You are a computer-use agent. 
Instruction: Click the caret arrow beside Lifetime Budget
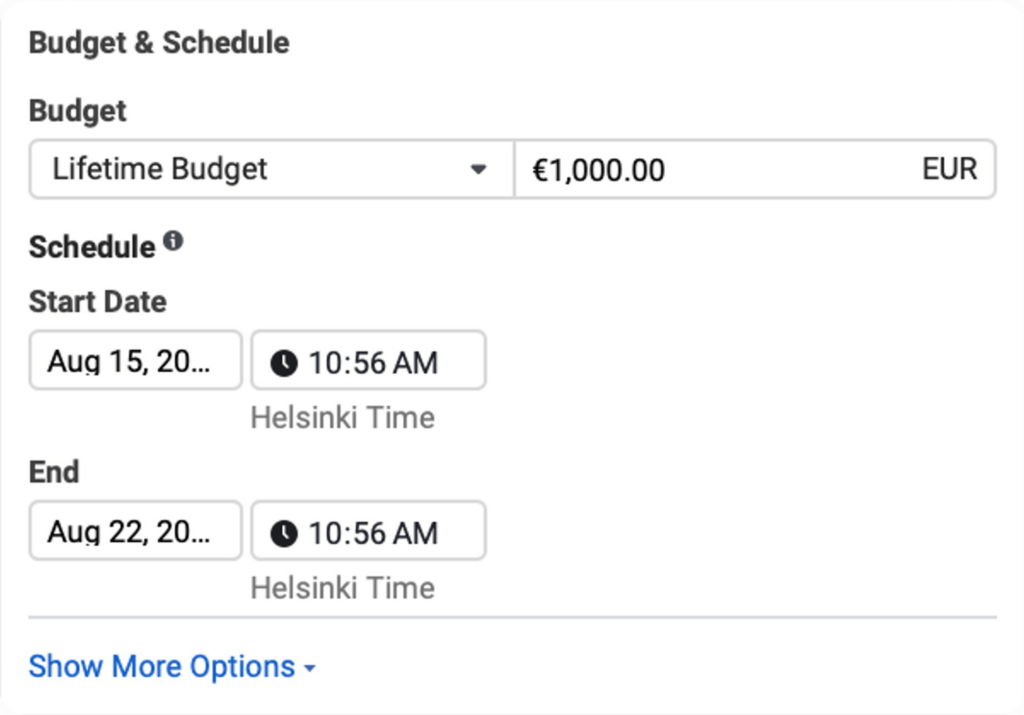click(x=479, y=170)
